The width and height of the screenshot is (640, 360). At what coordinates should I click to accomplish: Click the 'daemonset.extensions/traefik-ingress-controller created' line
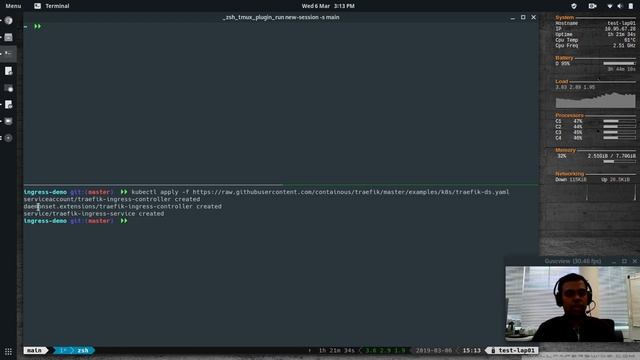(x=122, y=207)
